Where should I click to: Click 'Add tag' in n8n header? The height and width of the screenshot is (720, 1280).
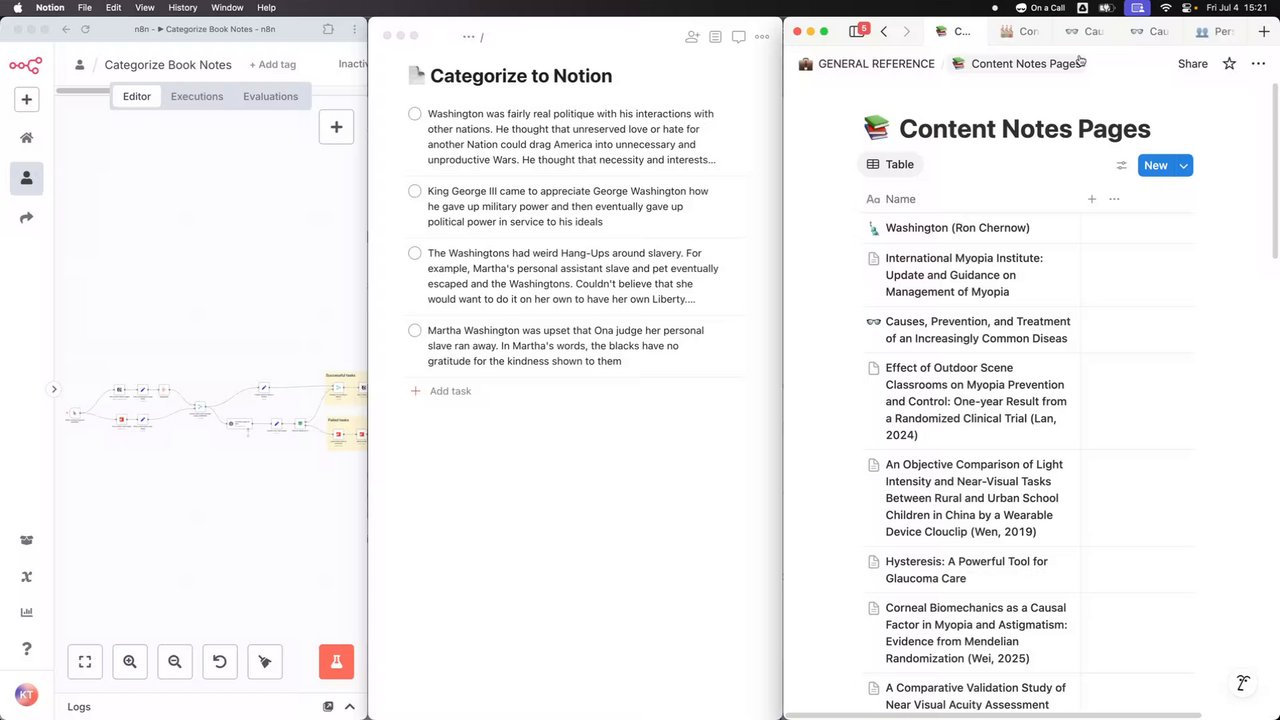(x=273, y=64)
